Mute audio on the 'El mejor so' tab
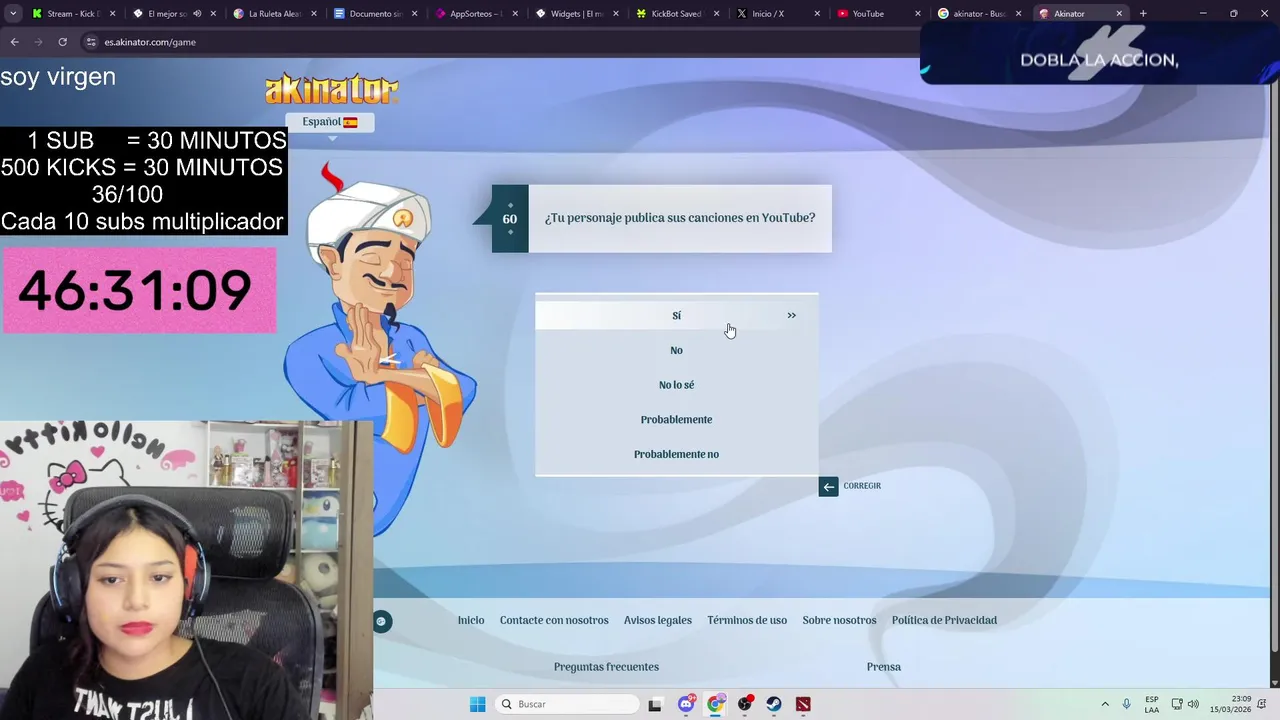Image resolution: width=1280 pixels, height=720 pixels. pyautogui.click(x=196, y=14)
